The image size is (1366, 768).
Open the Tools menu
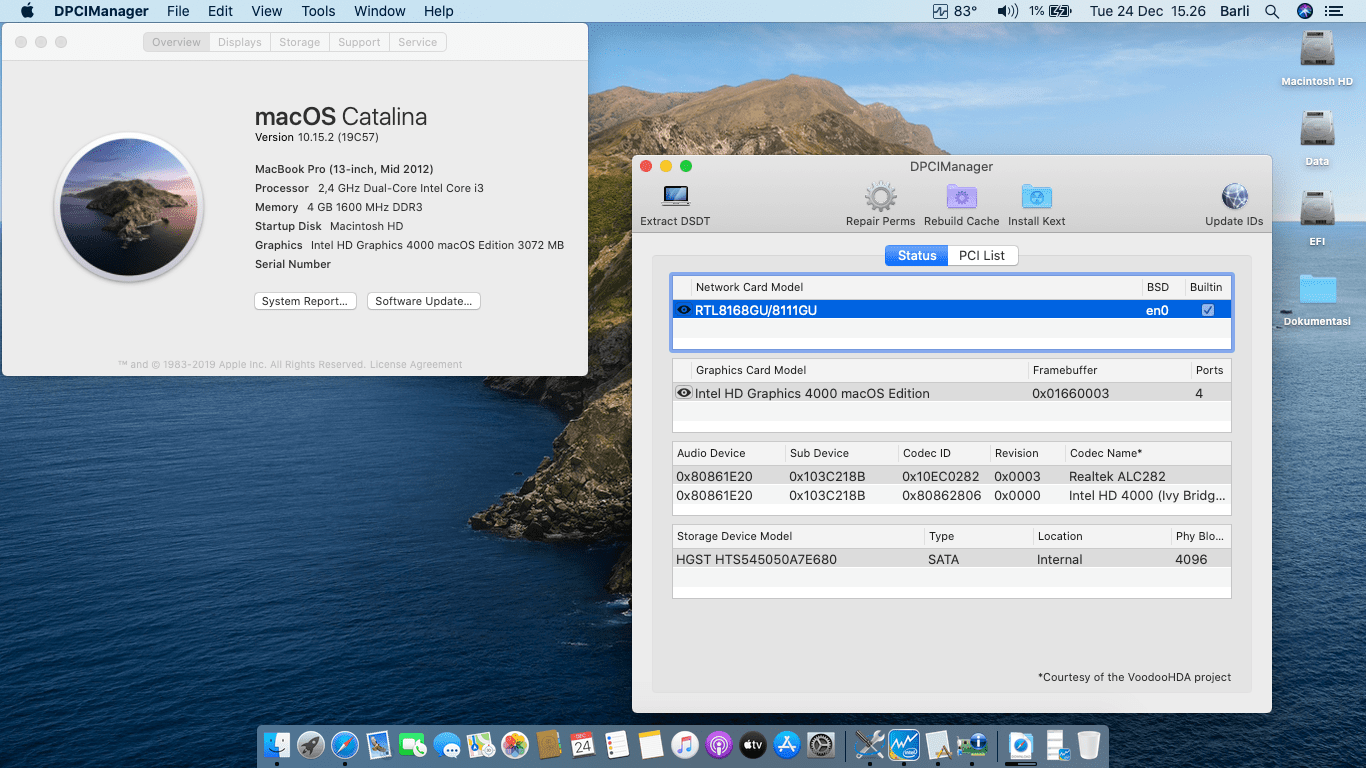318,11
